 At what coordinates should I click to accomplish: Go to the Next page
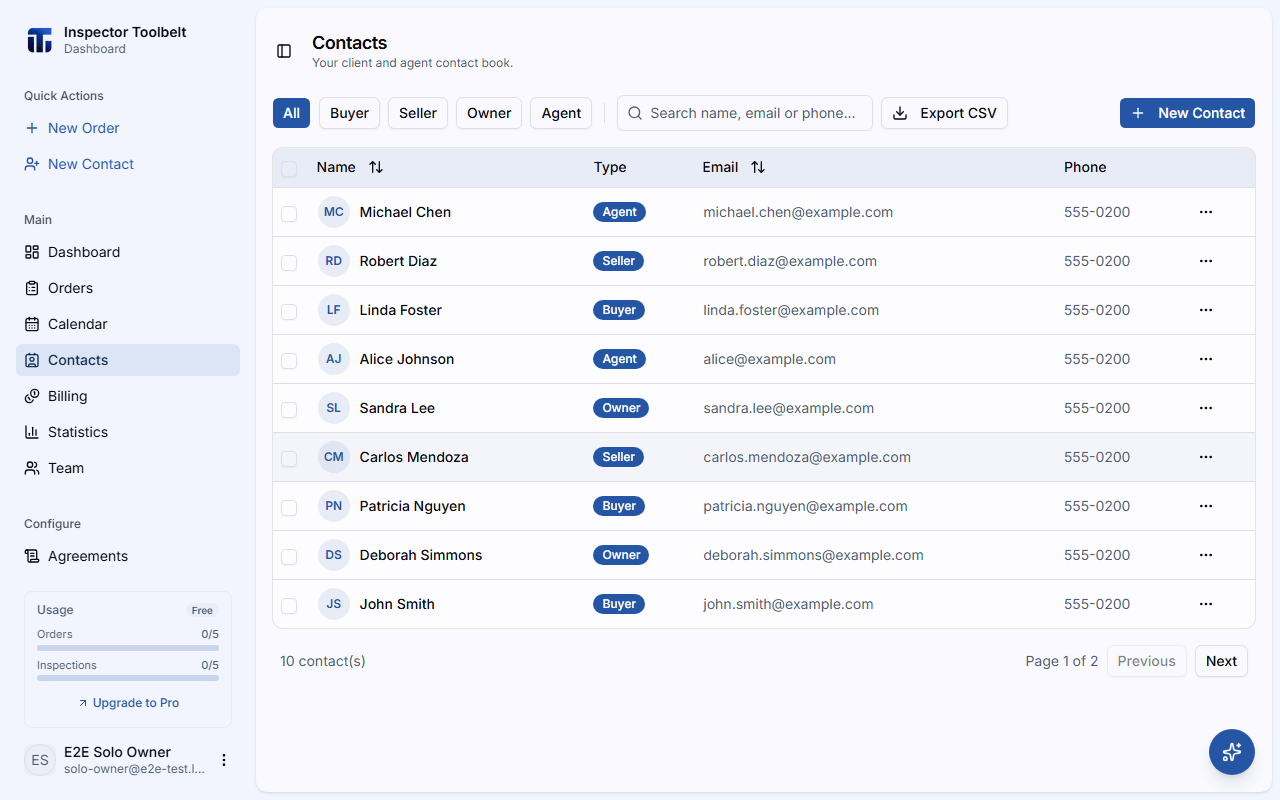tap(1221, 661)
